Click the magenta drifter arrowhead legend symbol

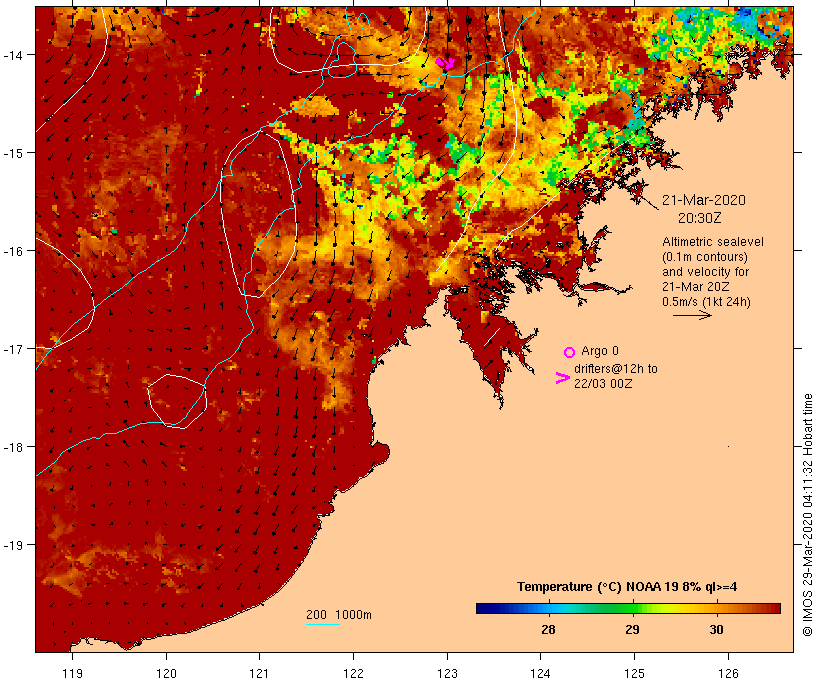pos(563,378)
